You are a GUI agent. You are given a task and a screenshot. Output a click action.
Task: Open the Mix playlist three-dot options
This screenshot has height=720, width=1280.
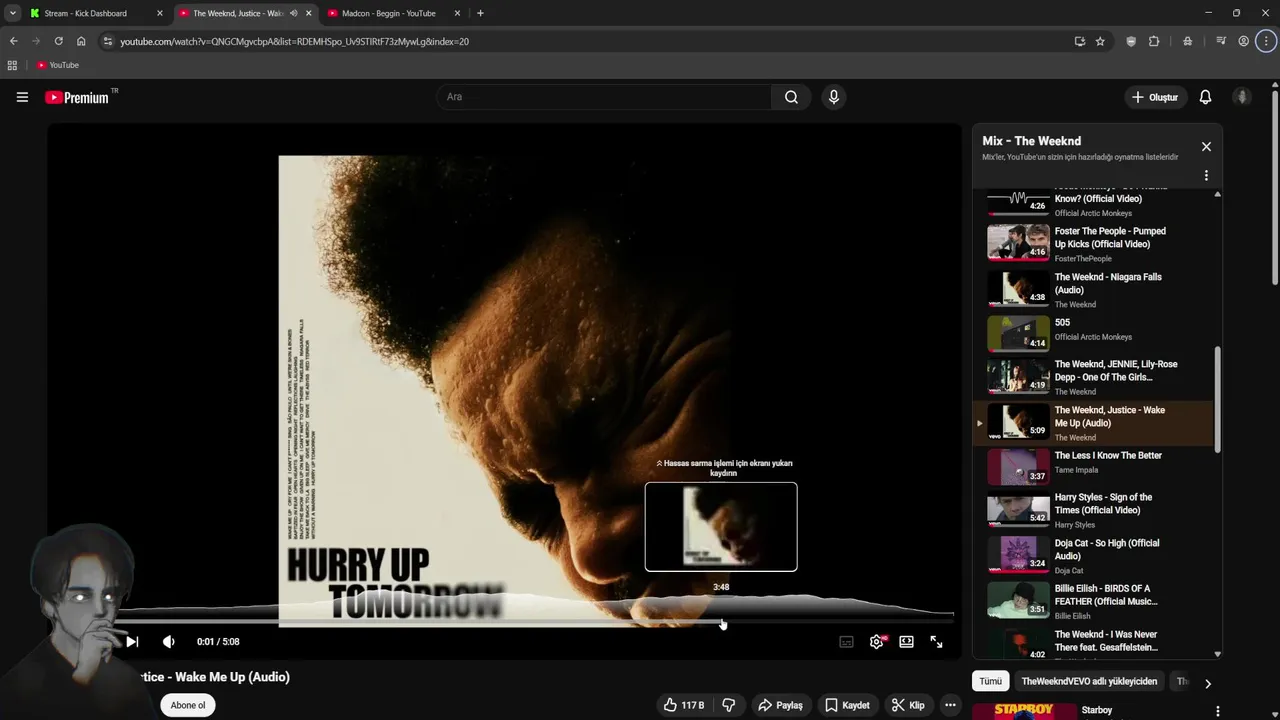[1206, 175]
